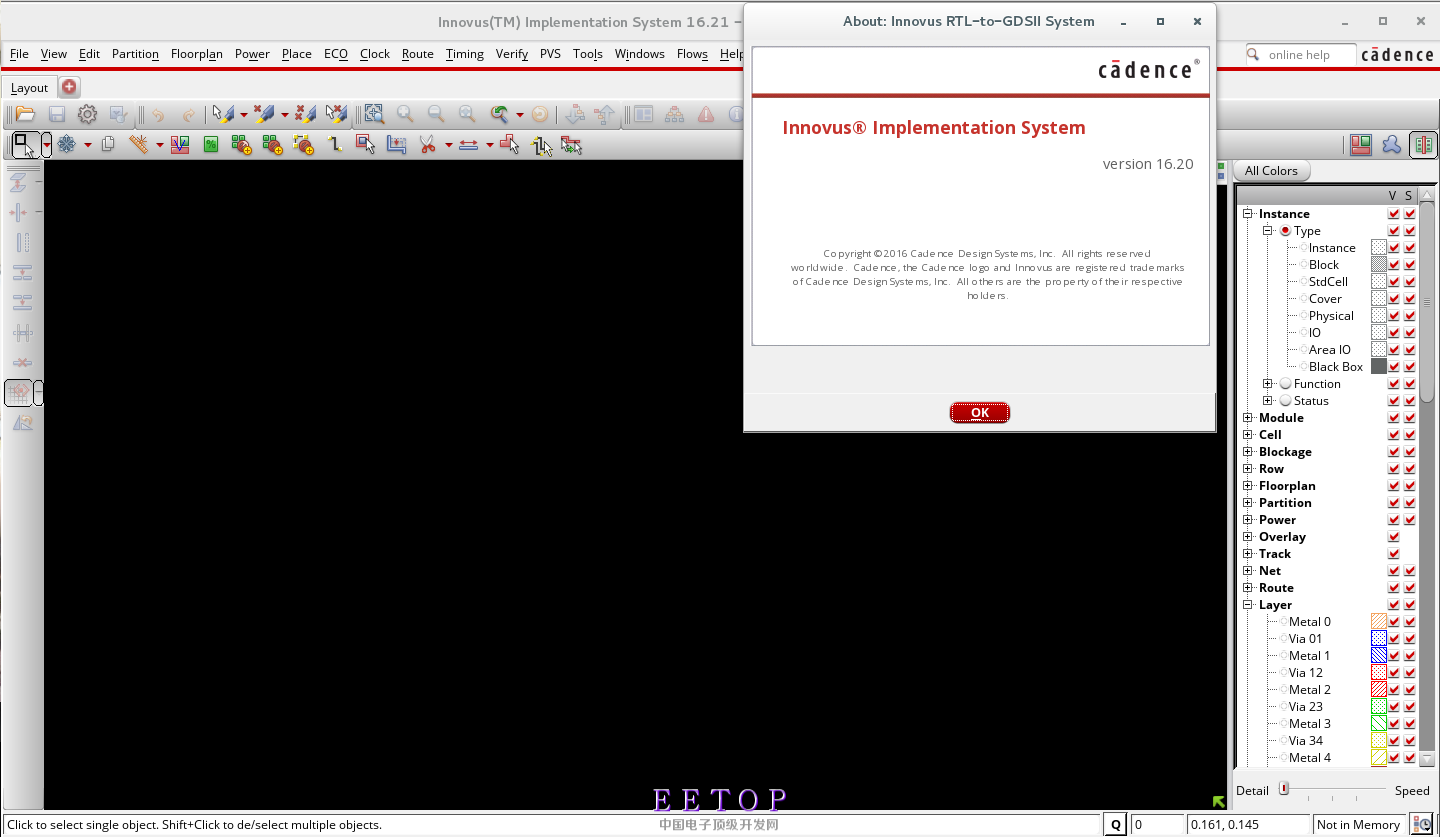Screen dimensions: 1440x837
Task: Select the floorplan view icon
Action: click(x=1361, y=145)
